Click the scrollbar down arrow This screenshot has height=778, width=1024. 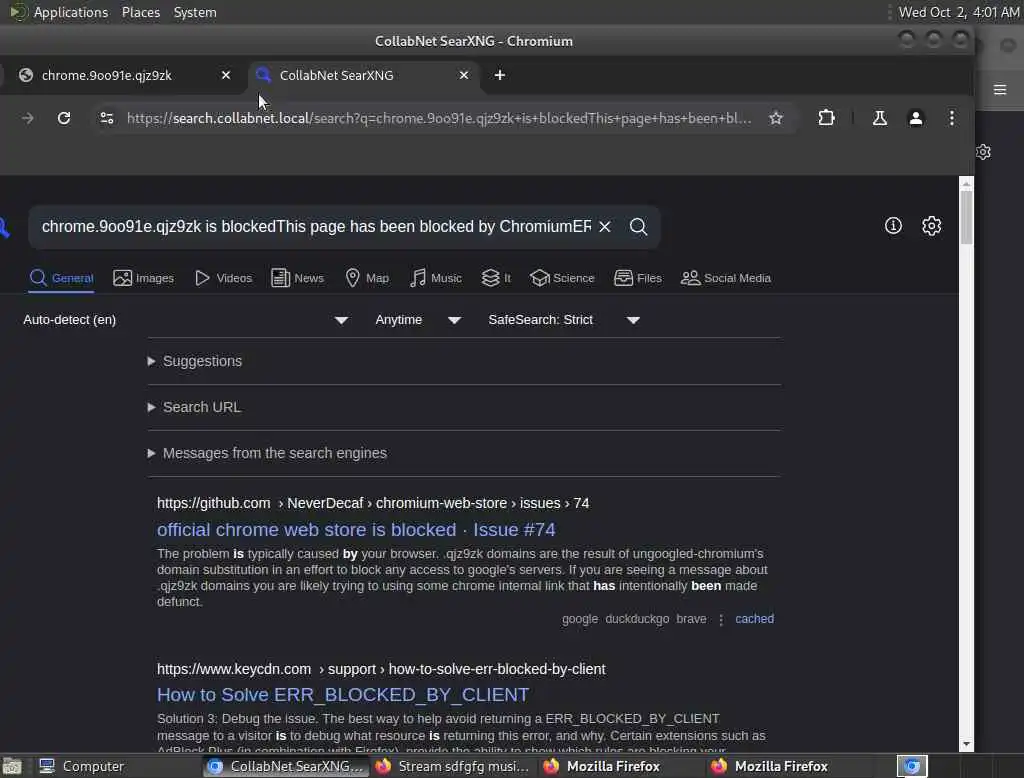point(966,744)
